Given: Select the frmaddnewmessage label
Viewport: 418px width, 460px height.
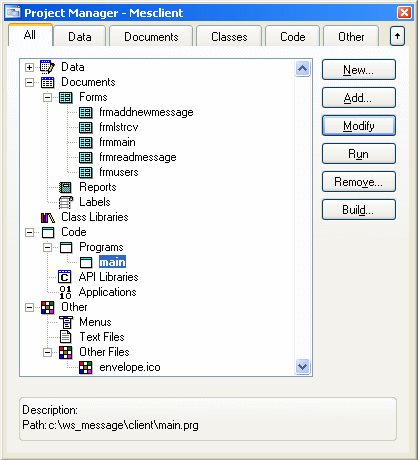Looking at the screenshot, I should coord(146,112).
